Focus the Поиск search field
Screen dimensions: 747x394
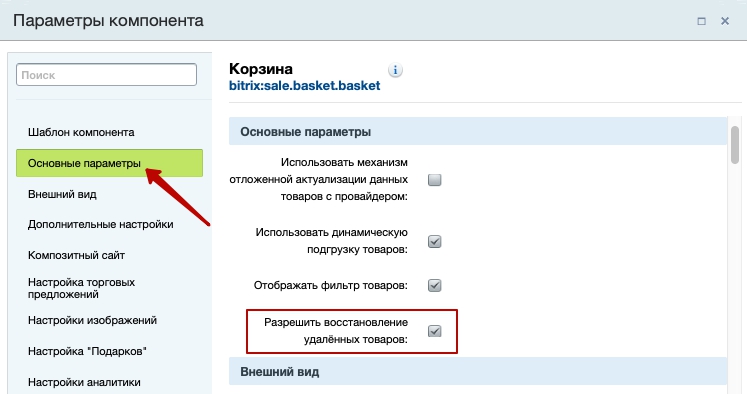pyautogui.click(x=106, y=75)
